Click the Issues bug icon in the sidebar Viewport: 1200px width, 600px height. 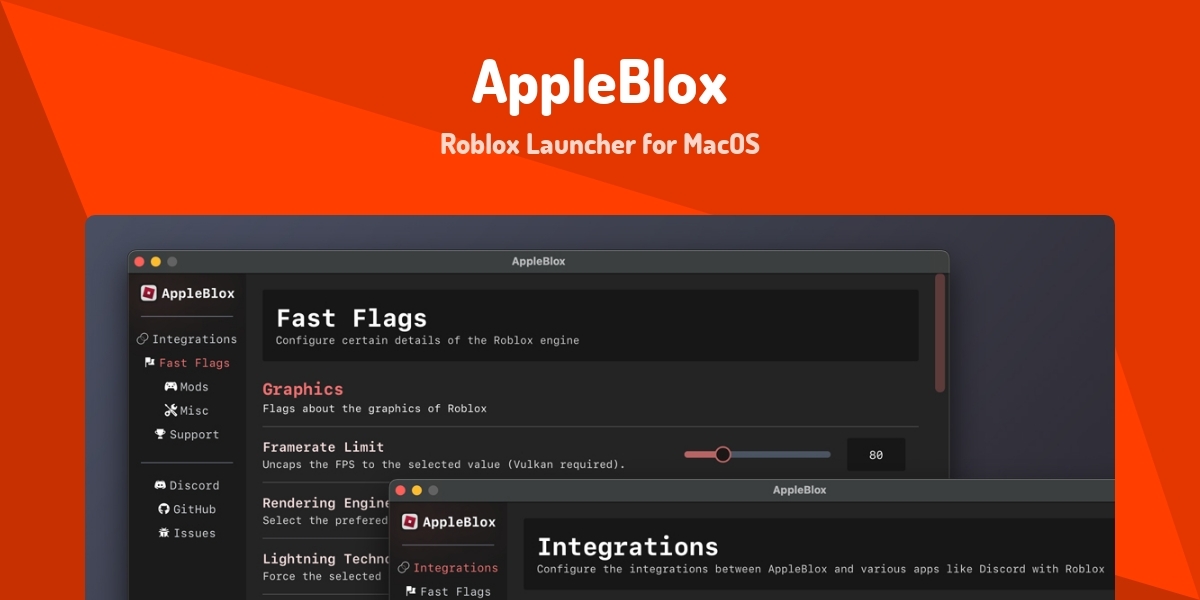pos(164,533)
